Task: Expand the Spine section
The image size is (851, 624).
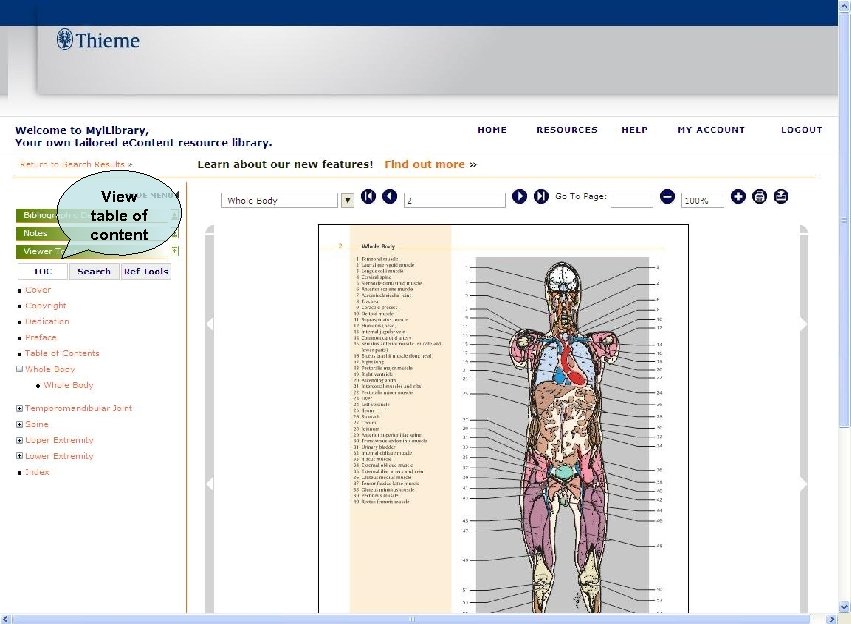Action: point(20,424)
